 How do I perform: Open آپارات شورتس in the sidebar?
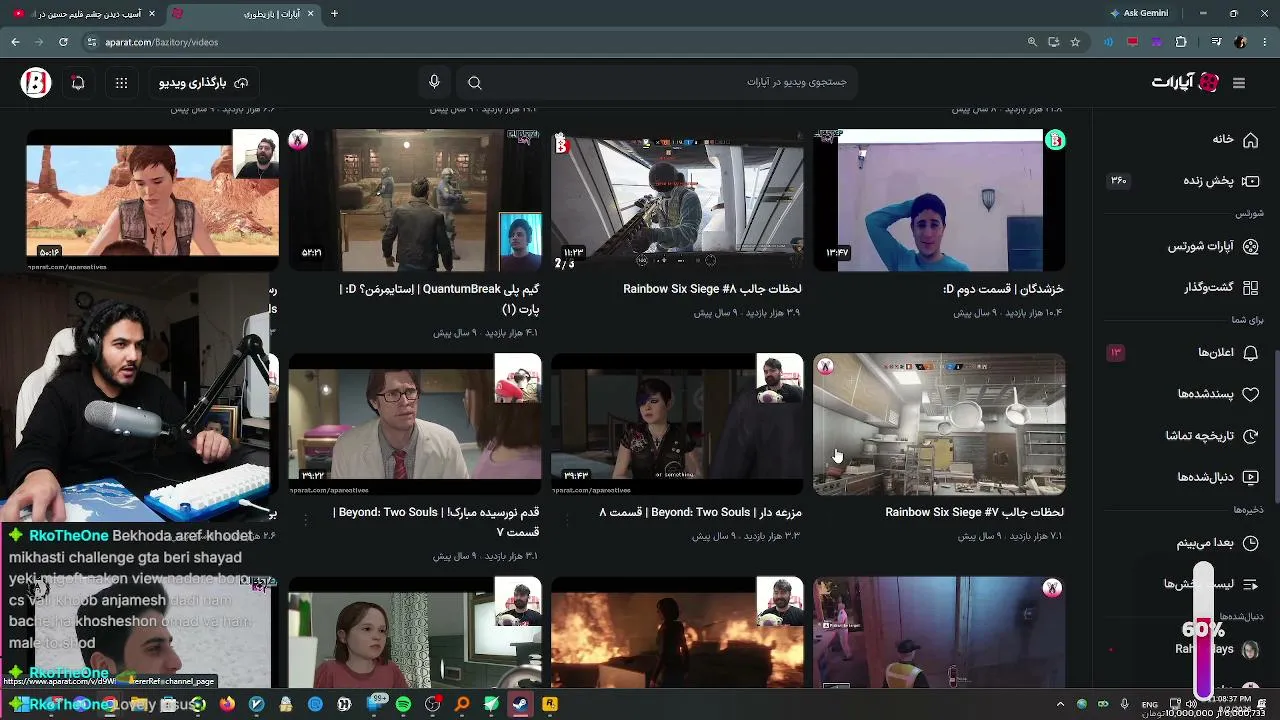coord(1213,246)
